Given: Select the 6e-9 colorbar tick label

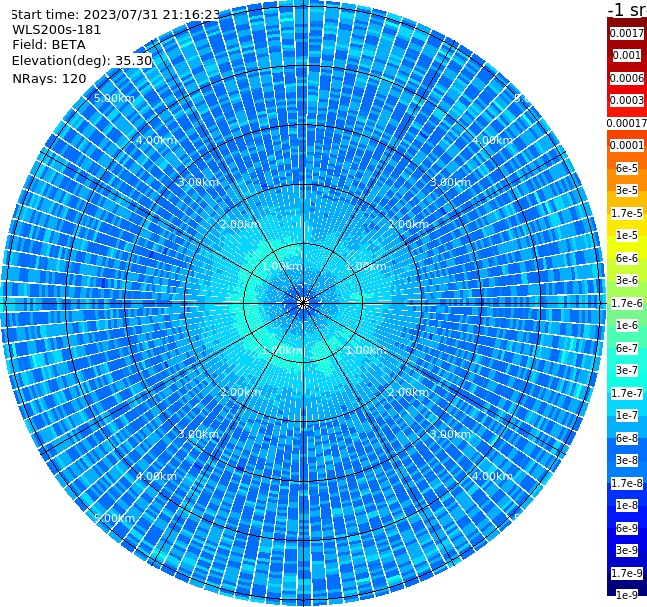Looking at the screenshot, I should (627, 528).
